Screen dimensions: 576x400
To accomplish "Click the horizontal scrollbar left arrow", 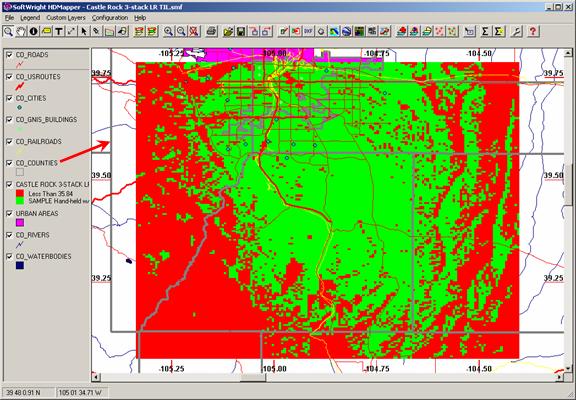I will click(x=96, y=377).
